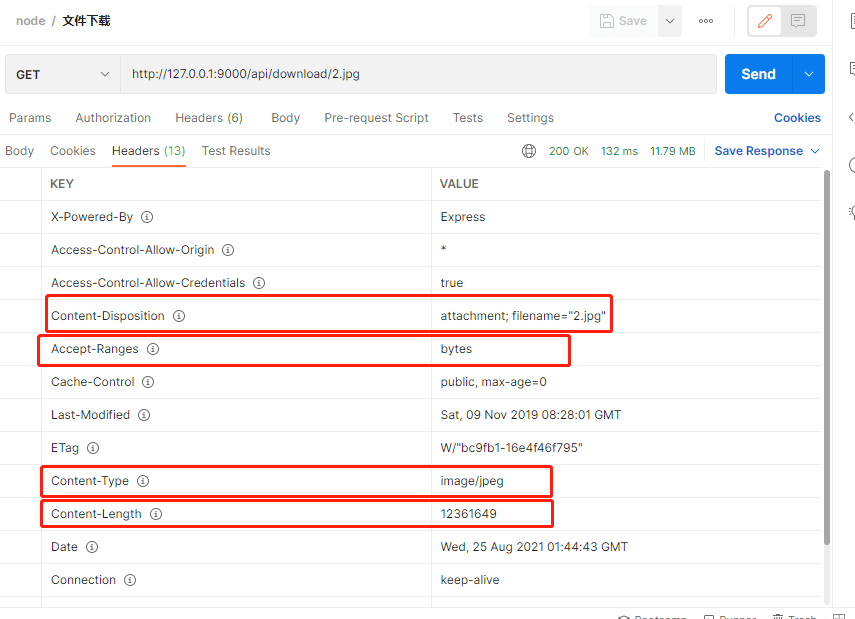Click info icon next to Date
Screen dimensions: 855x619
(92, 547)
